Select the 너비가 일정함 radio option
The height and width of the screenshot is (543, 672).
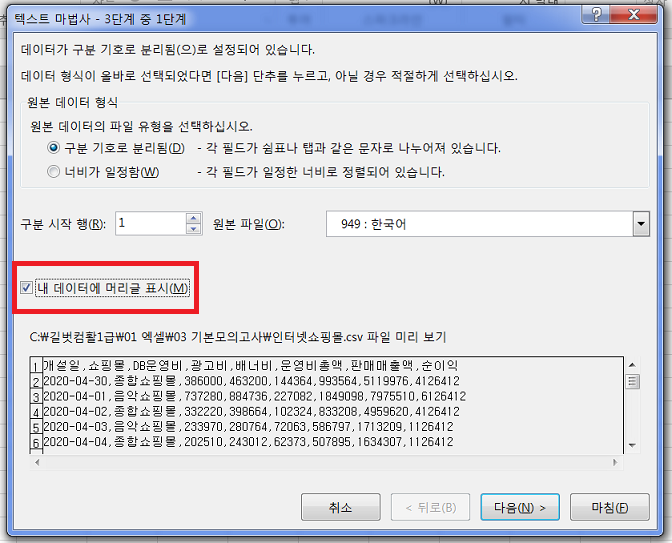(54, 171)
